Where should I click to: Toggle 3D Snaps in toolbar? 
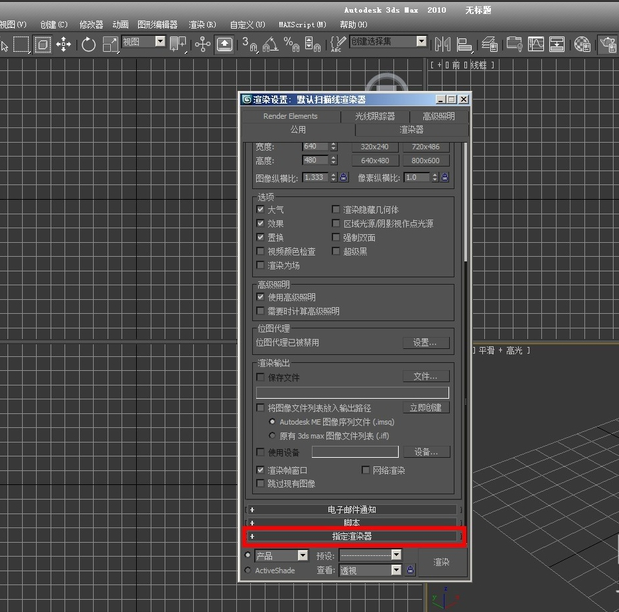point(250,44)
